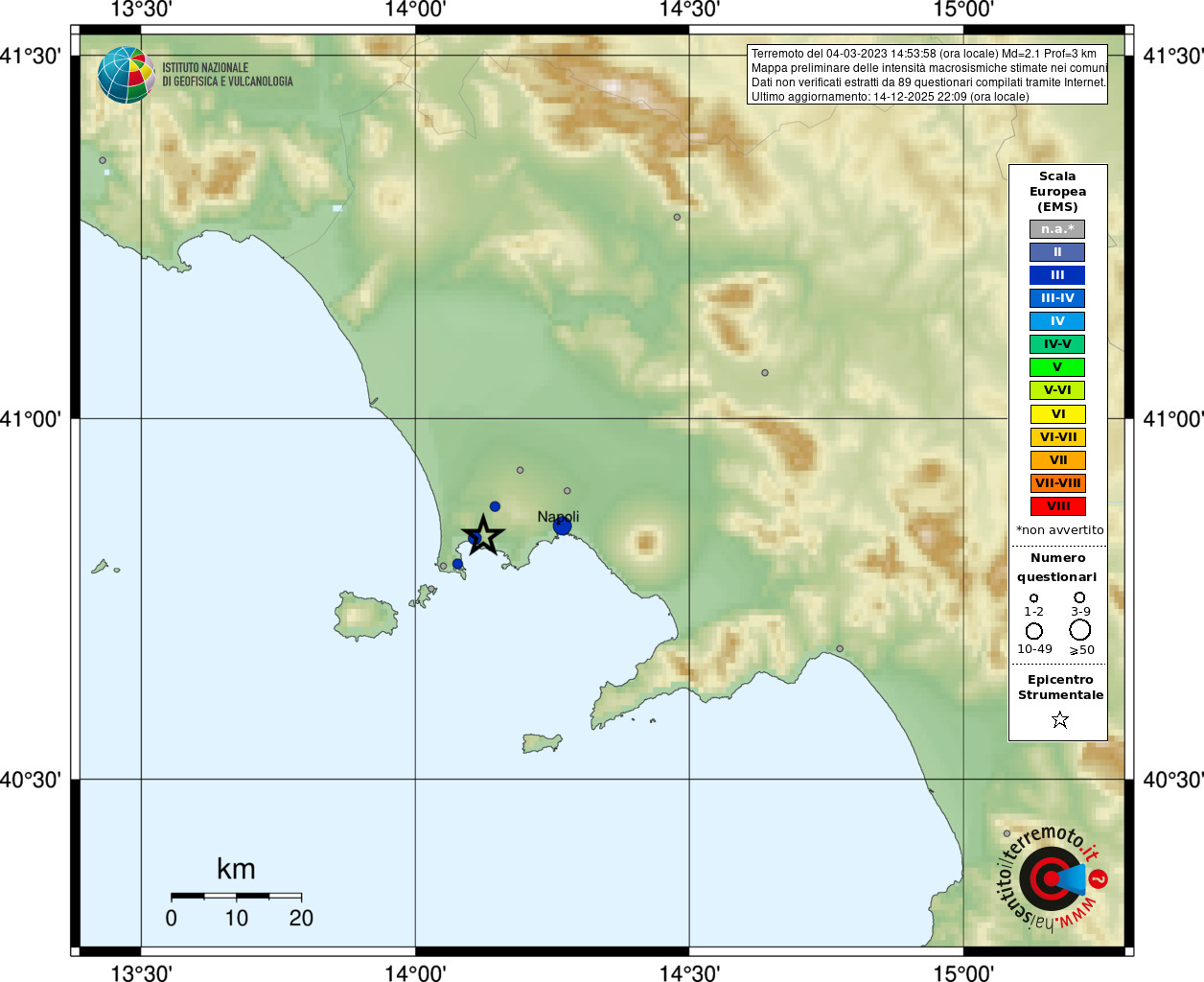Select the yellow VI intensity swatch
The image size is (1204, 982).
click(1057, 414)
